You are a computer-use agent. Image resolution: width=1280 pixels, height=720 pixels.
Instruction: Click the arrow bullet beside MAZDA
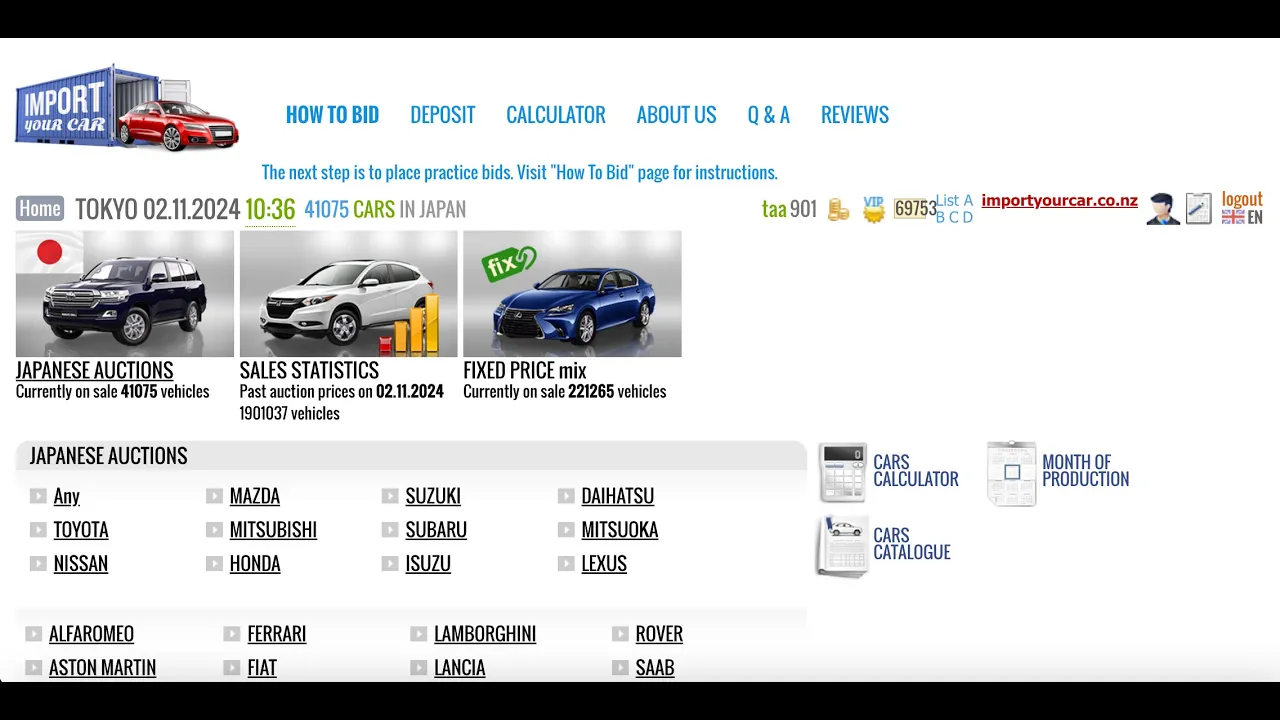pyautogui.click(x=214, y=496)
